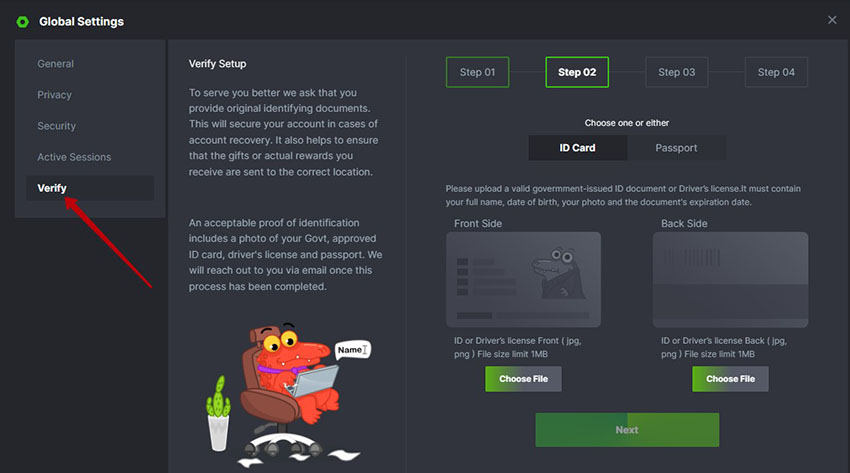
Task: Jump to Step 01
Action: click(x=477, y=72)
